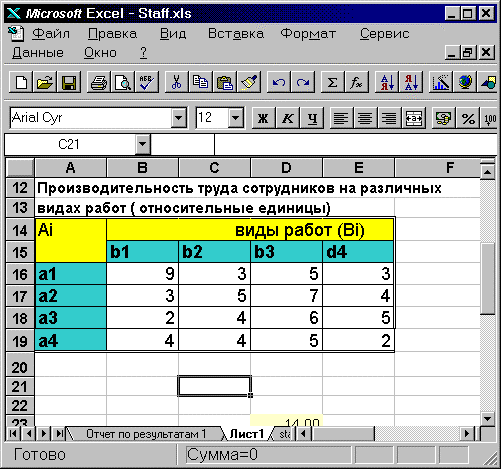Viewport: 501px width, 469px height.
Task: Open the ? help menu
Action: 143,53
